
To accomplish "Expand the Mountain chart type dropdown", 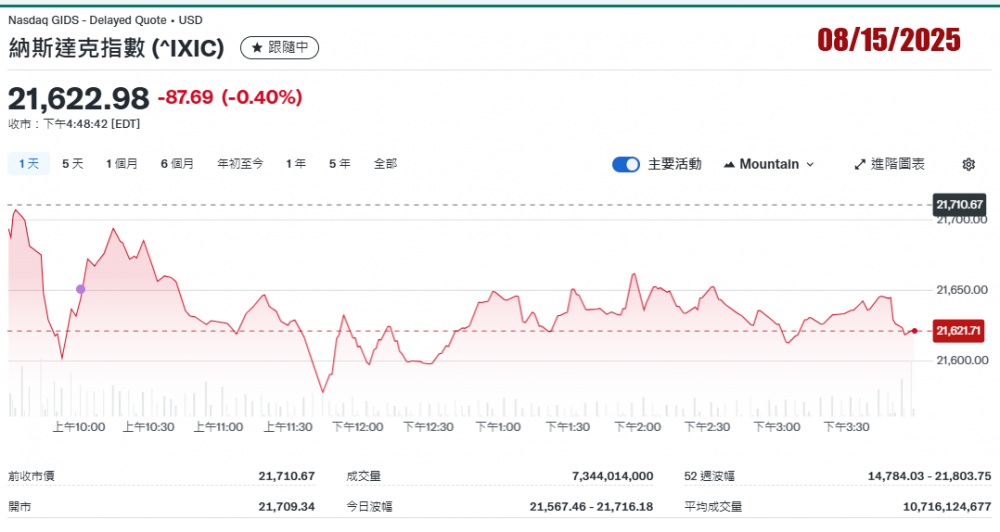I will coord(768,164).
